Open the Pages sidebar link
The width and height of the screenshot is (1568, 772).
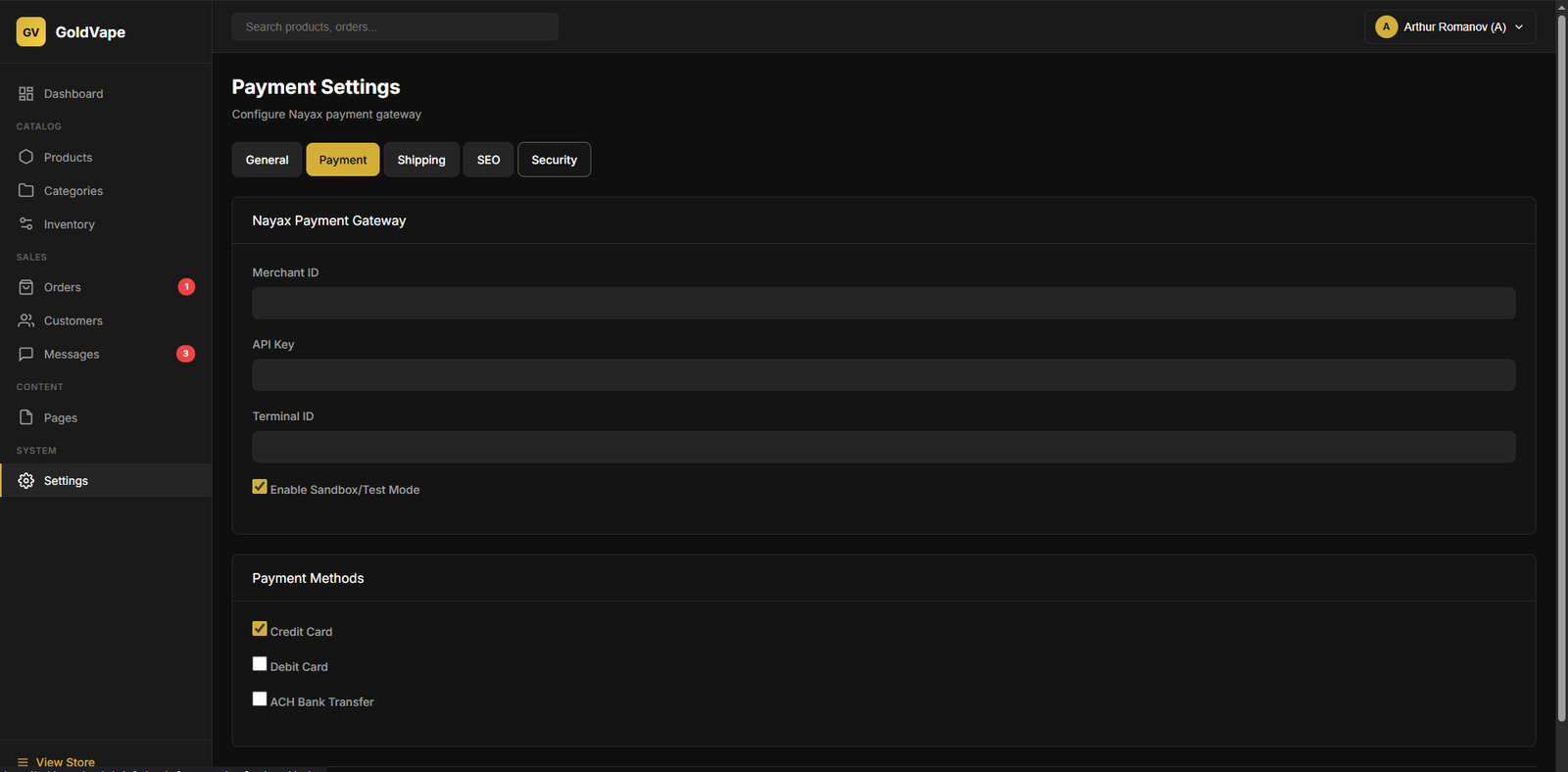(60, 418)
